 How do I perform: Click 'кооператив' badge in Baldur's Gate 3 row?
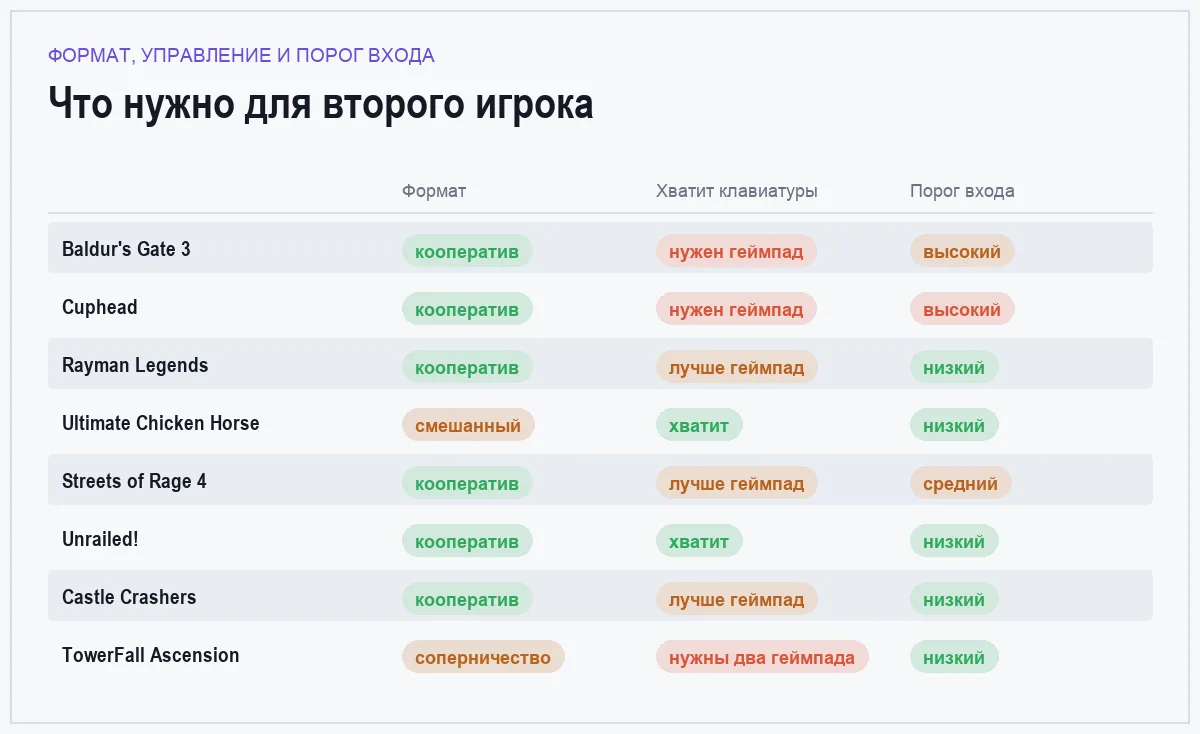(x=467, y=251)
